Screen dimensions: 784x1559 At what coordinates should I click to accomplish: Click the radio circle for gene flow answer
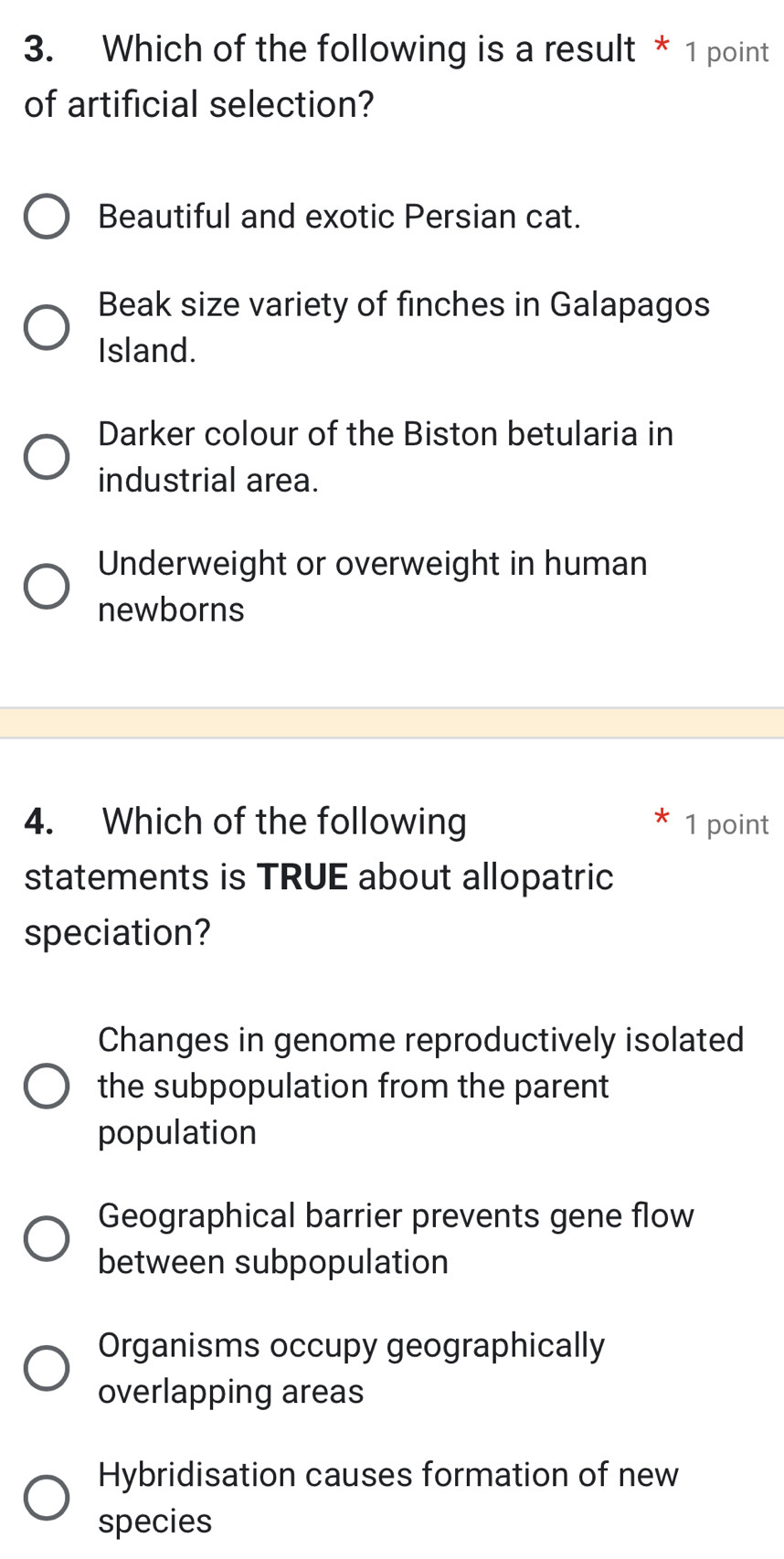47,1238
